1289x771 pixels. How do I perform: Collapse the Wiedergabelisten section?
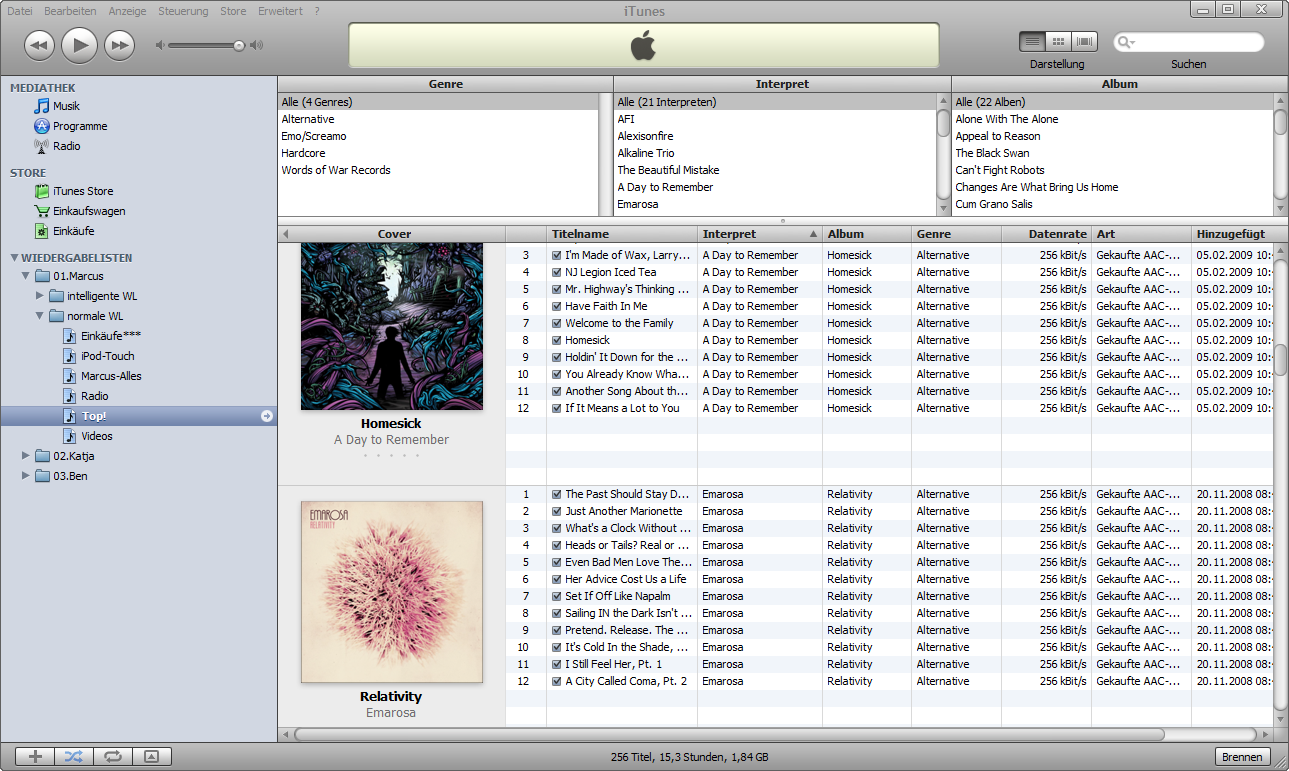(13, 258)
